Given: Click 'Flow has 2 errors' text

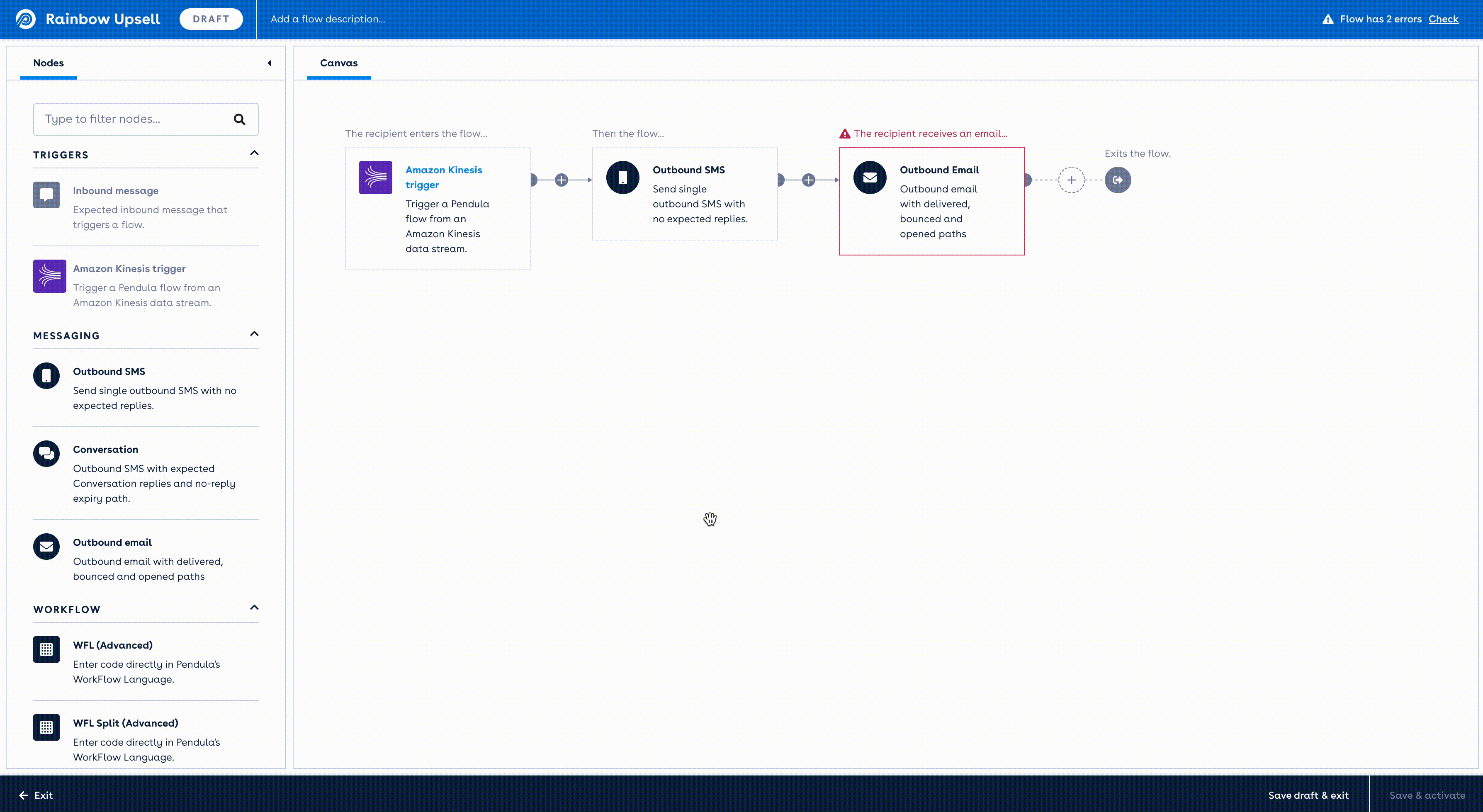Looking at the screenshot, I should (1381, 19).
